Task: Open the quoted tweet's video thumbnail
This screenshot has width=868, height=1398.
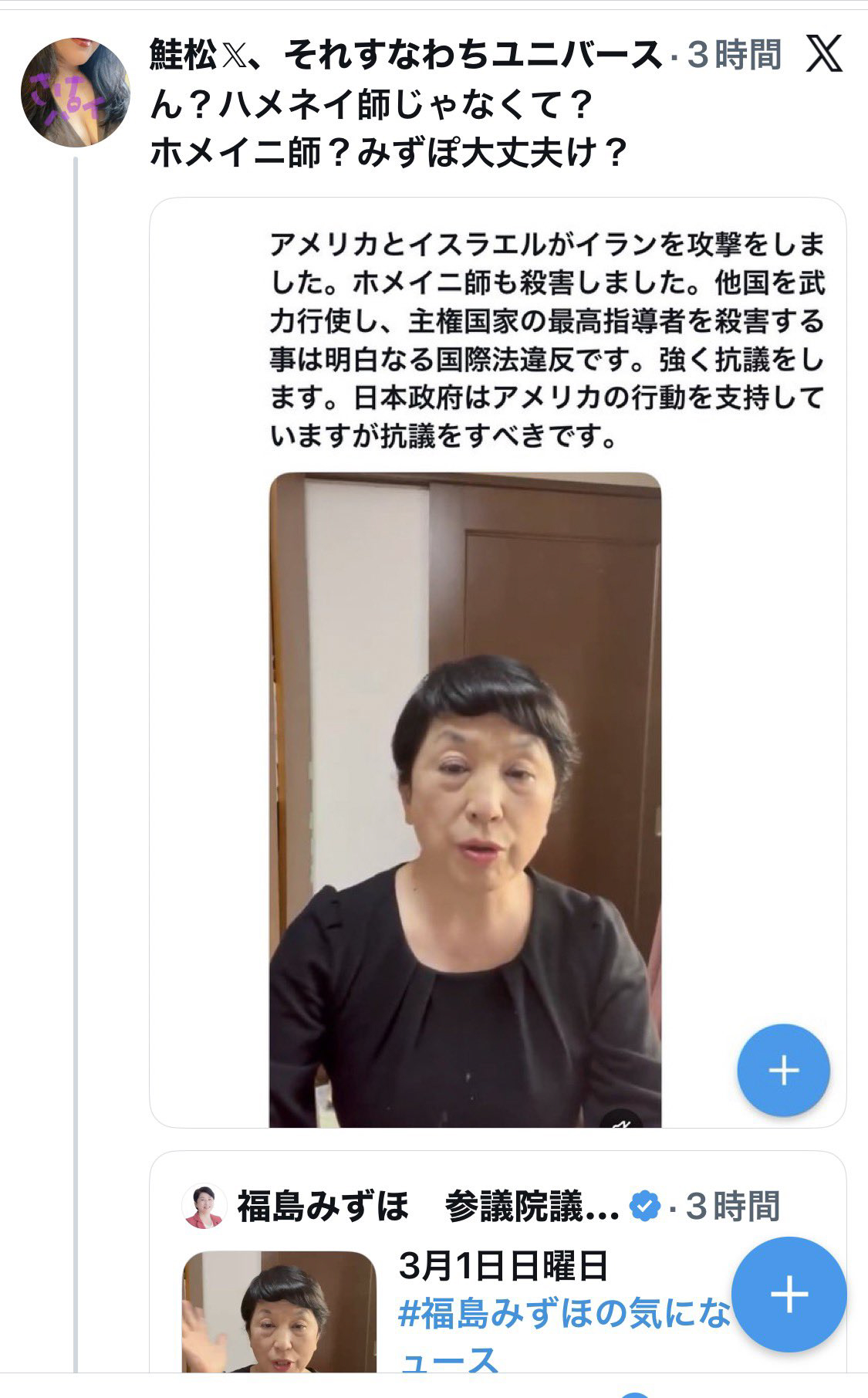Action: click(x=279, y=1312)
